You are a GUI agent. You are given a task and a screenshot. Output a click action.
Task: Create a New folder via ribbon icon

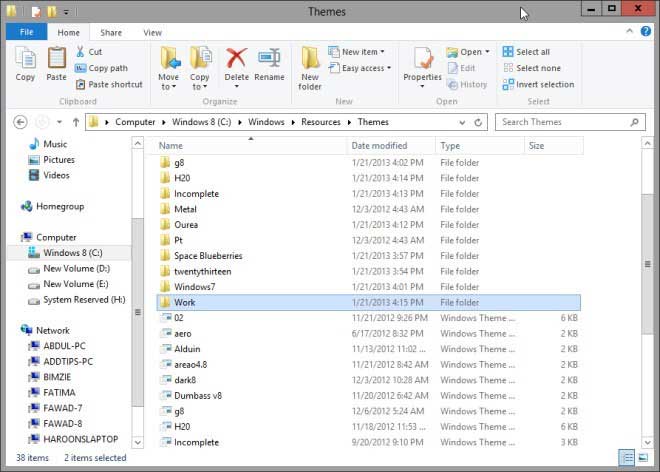coord(310,66)
